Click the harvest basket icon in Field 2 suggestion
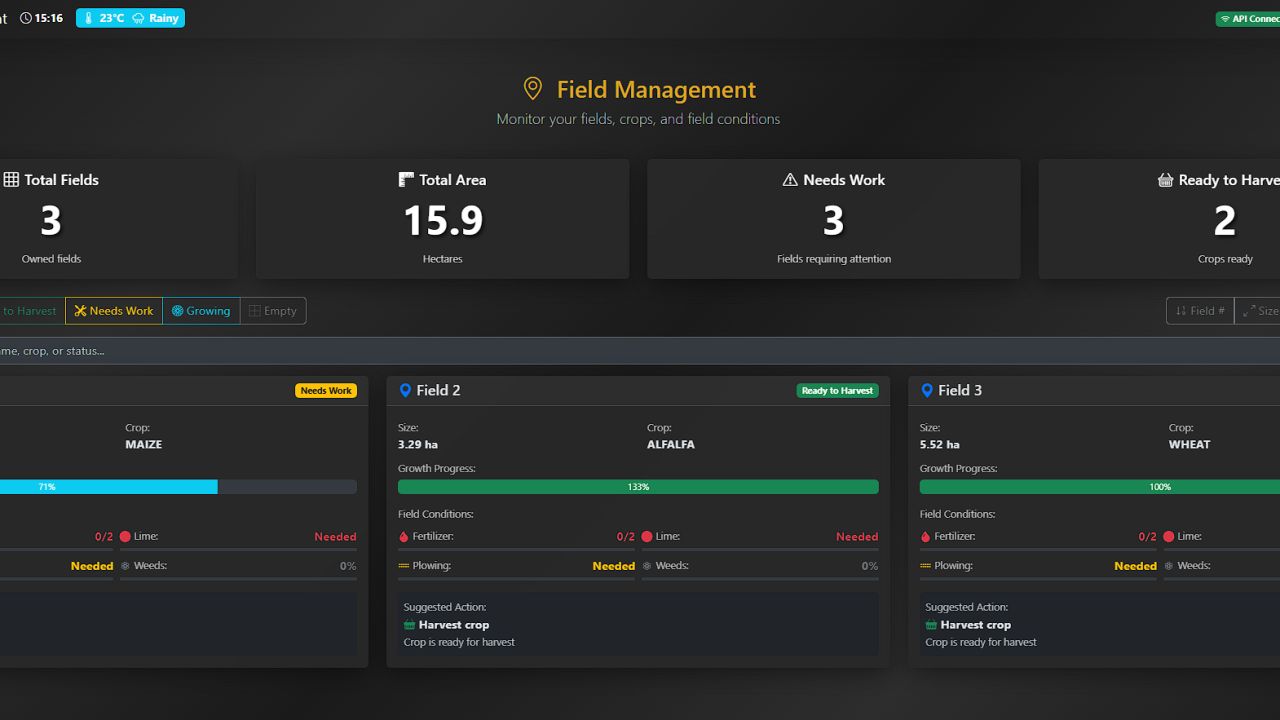This screenshot has height=720, width=1280. pyautogui.click(x=411, y=625)
